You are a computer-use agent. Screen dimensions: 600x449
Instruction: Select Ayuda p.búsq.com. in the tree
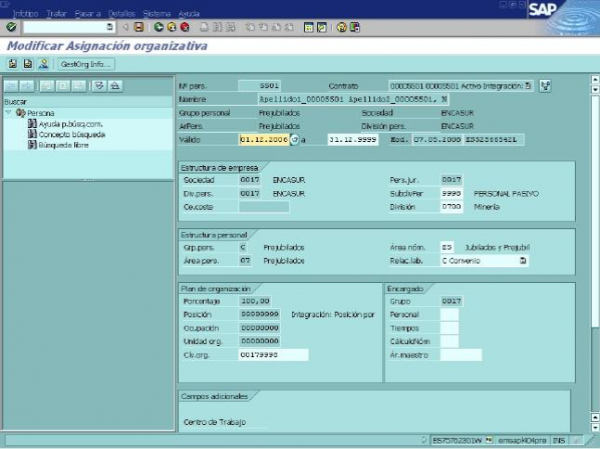coord(71,124)
